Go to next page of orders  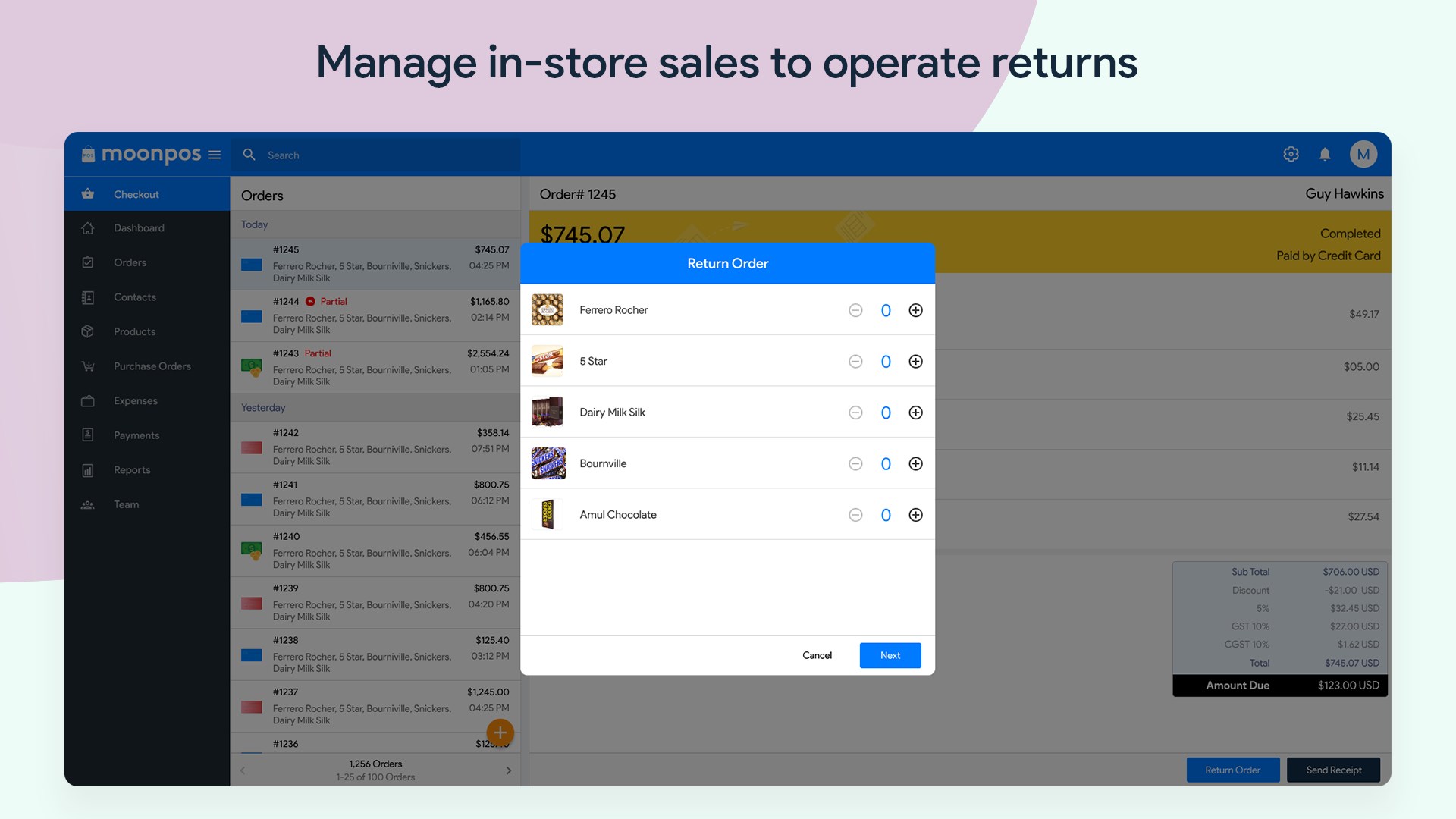tap(508, 770)
